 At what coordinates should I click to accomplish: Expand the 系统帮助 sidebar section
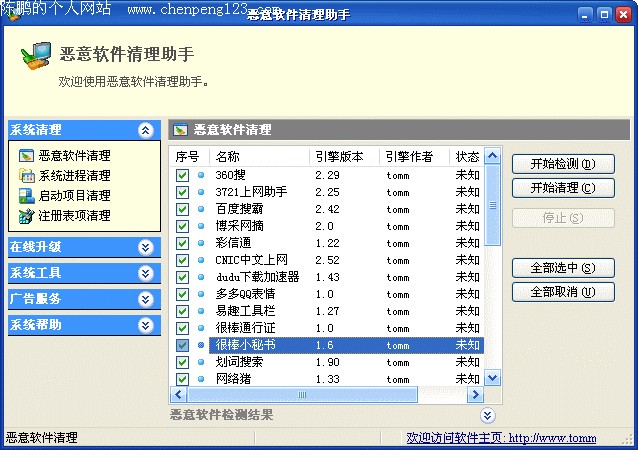[x=146, y=325]
